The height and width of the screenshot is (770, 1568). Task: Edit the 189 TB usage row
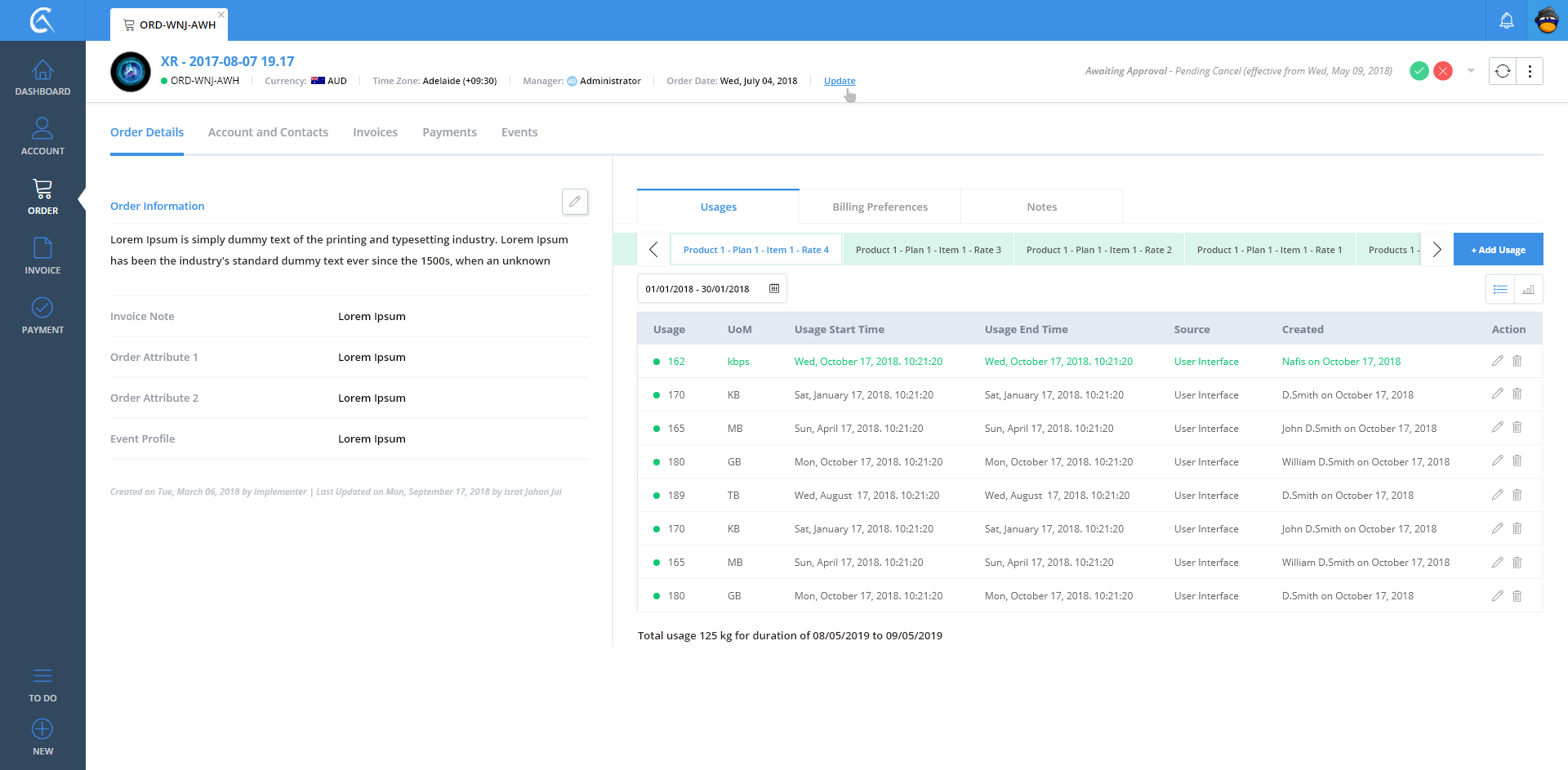(1497, 495)
